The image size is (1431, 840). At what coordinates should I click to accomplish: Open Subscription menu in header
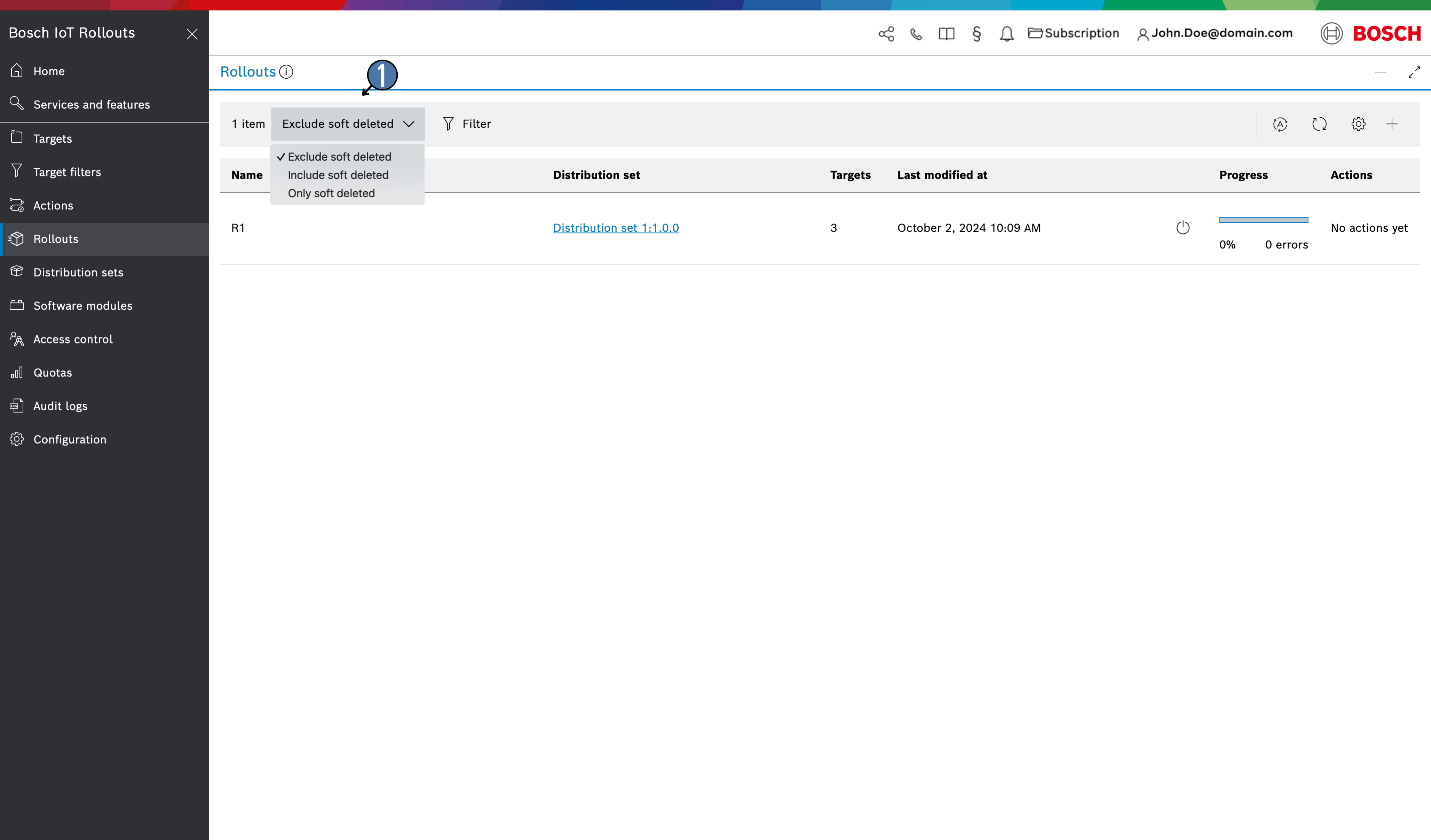click(x=1073, y=33)
